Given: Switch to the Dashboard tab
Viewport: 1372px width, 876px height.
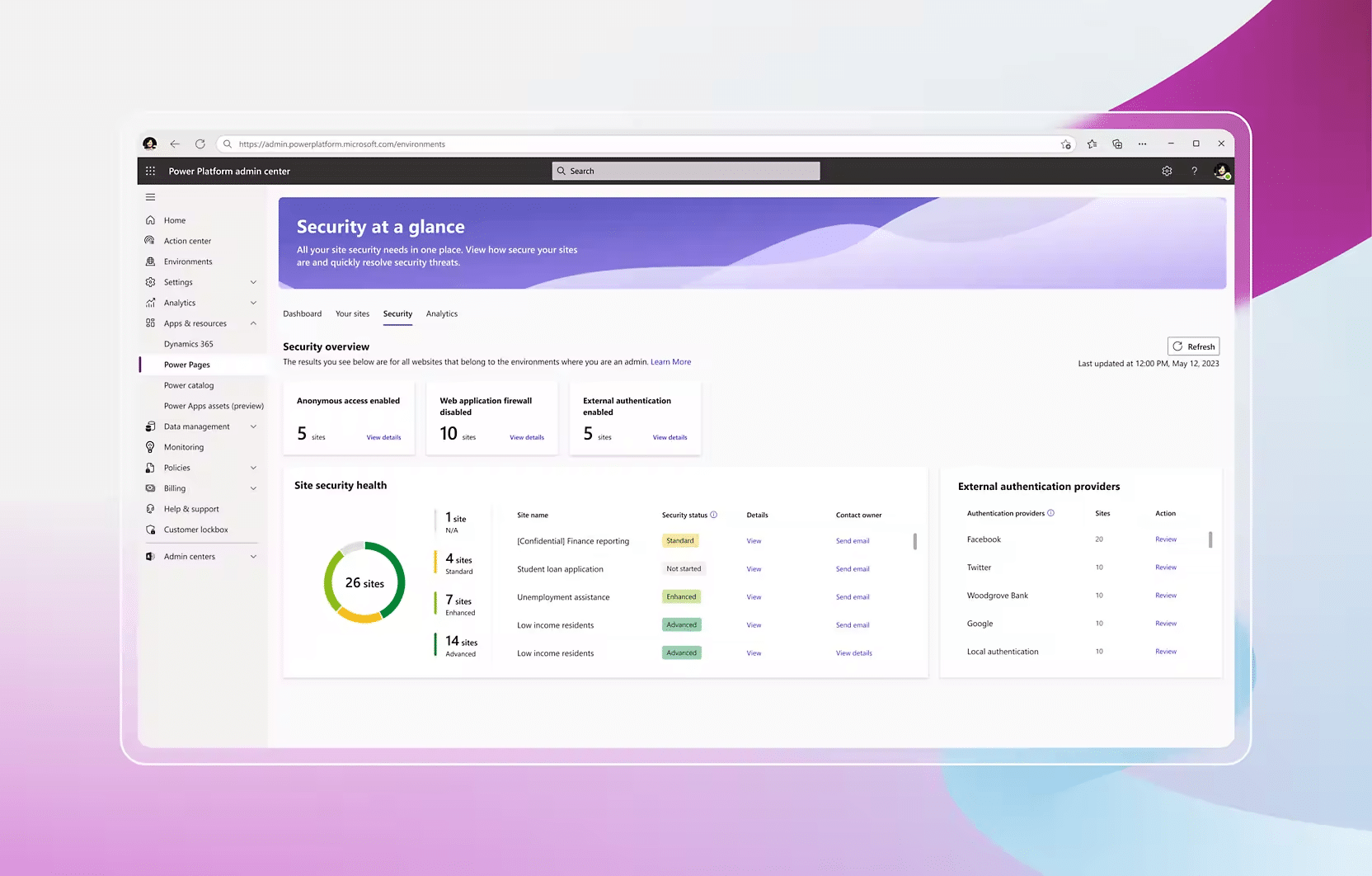Looking at the screenshot, I should (x=302, y=313).
